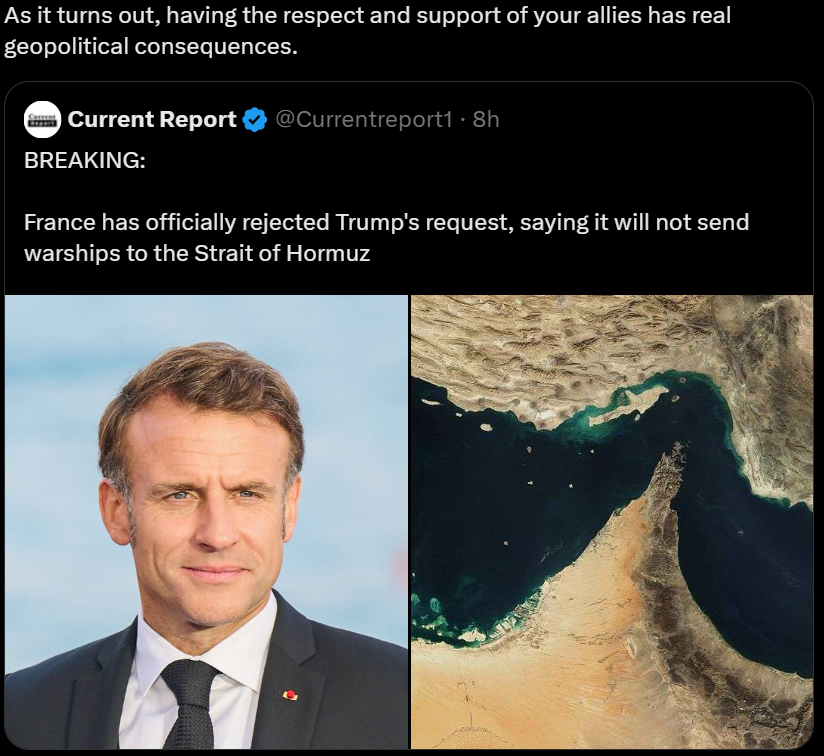Open the Current Report profile avatar
The width and height of the screenshot is (824, 756).
[43, 119]
